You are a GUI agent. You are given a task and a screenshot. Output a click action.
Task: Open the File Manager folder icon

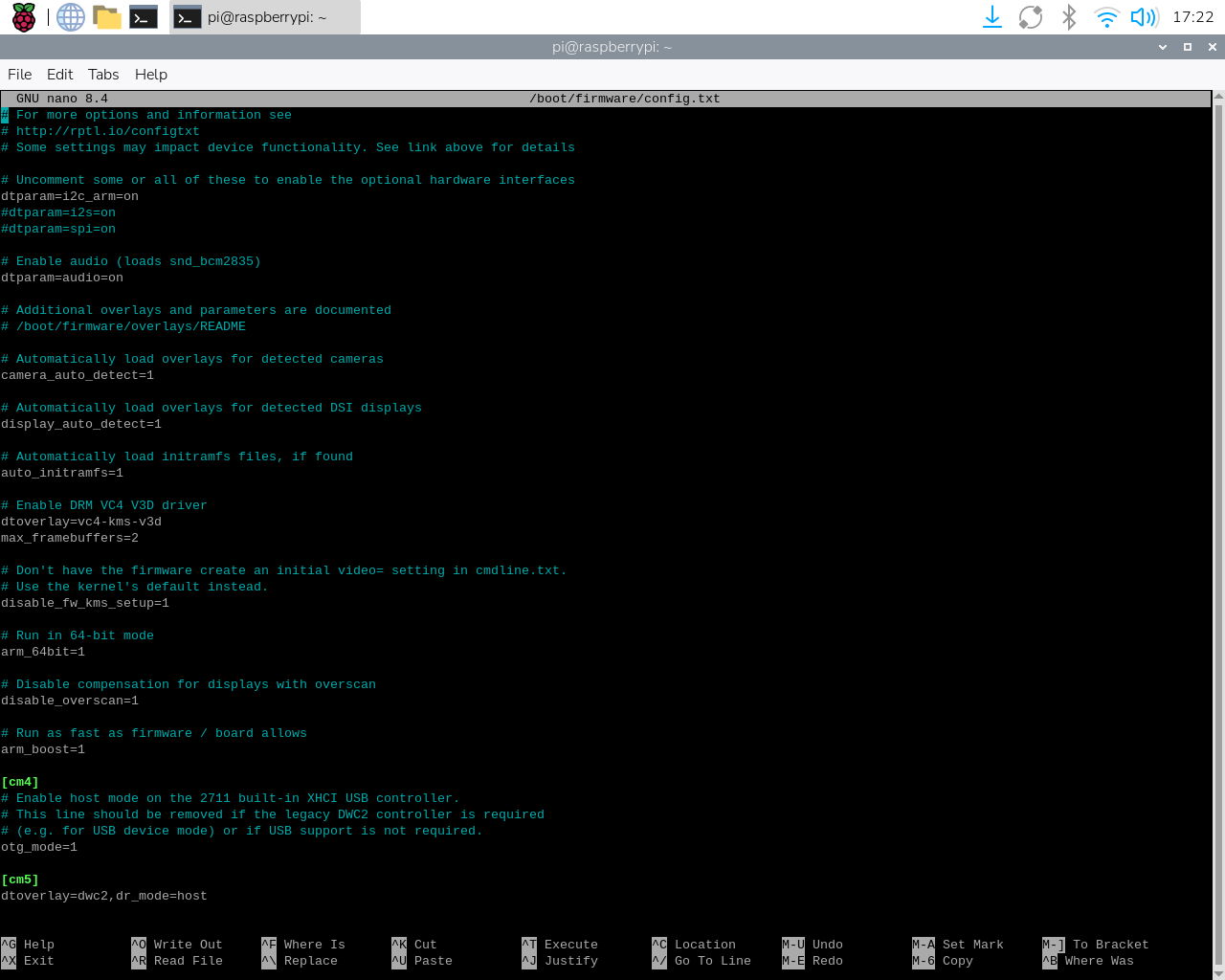click(x=107, y=17)
